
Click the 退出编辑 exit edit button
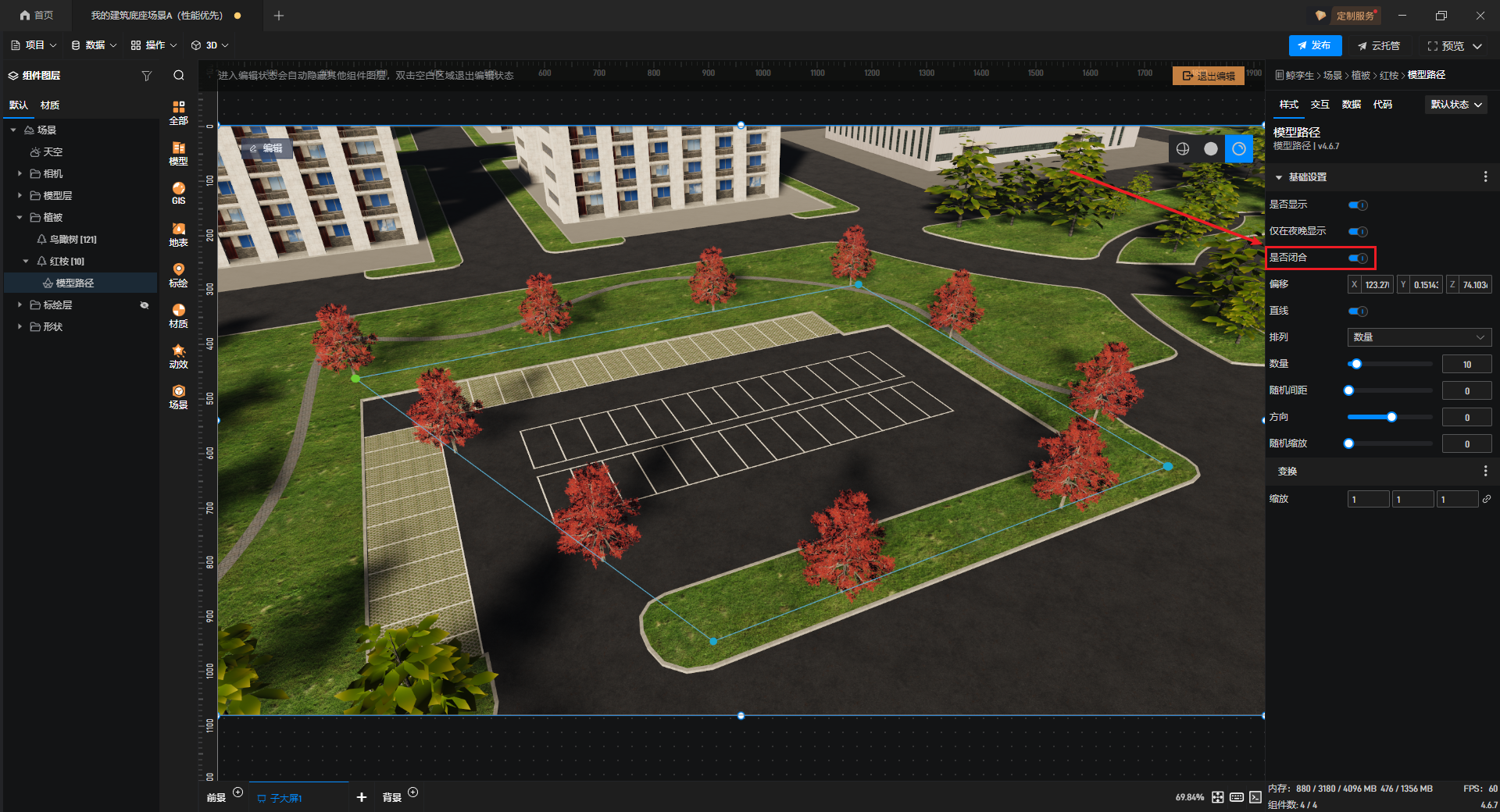point(1208,76)
